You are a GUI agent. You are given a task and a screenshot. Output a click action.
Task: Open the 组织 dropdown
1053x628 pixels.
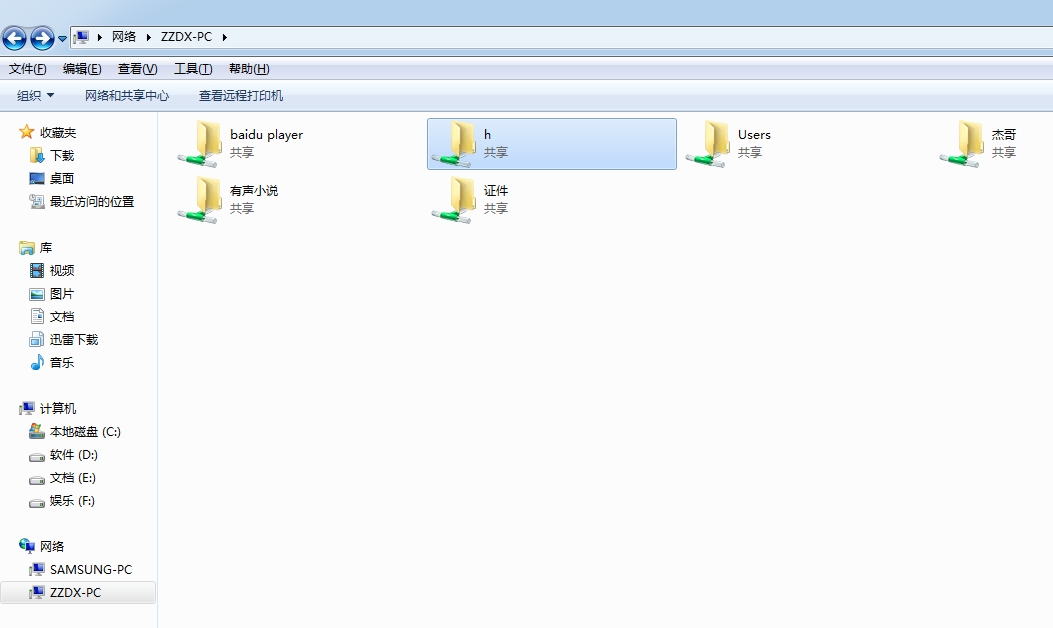coord(35,95)
